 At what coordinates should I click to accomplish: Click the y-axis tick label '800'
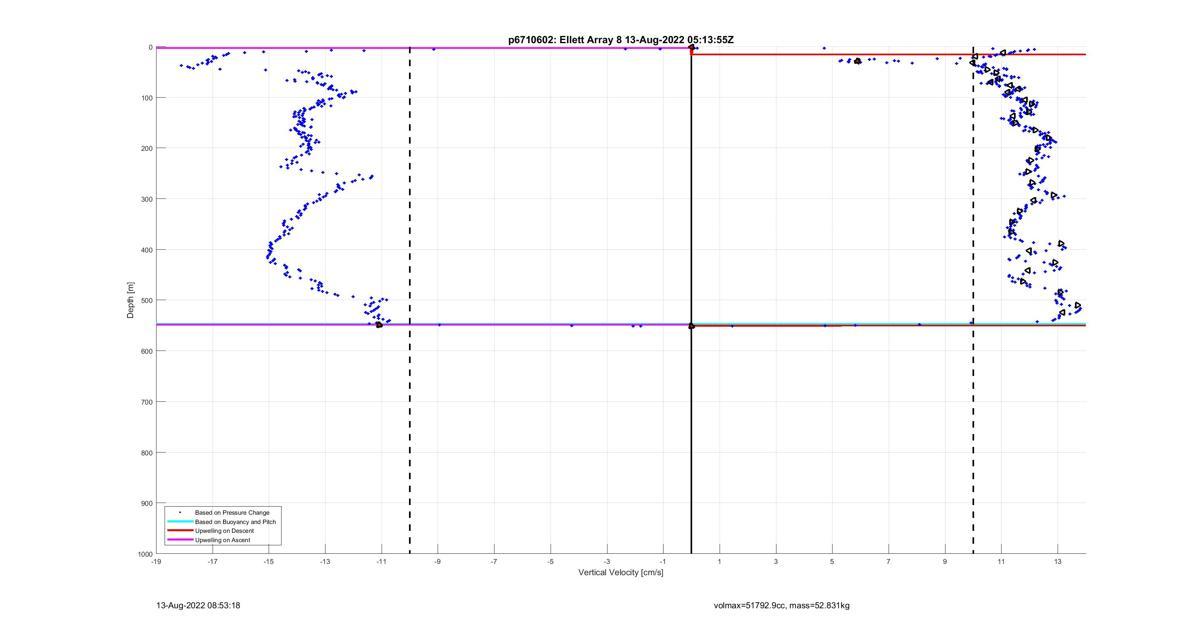[146, 452]
